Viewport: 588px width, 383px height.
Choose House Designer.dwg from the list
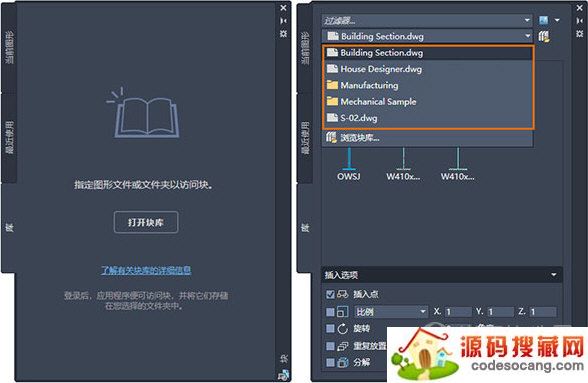428,69
